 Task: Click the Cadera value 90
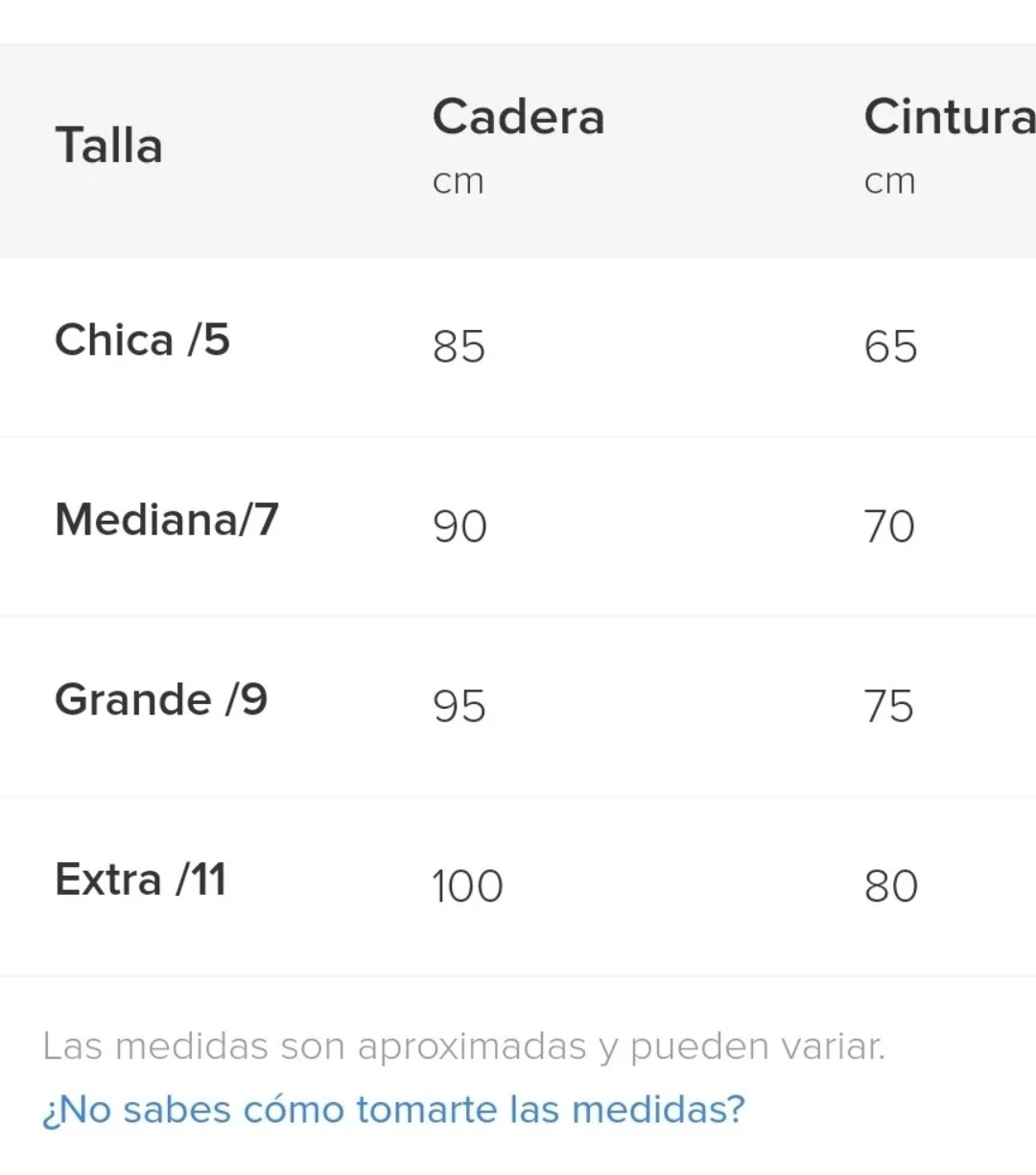point(459,527)
